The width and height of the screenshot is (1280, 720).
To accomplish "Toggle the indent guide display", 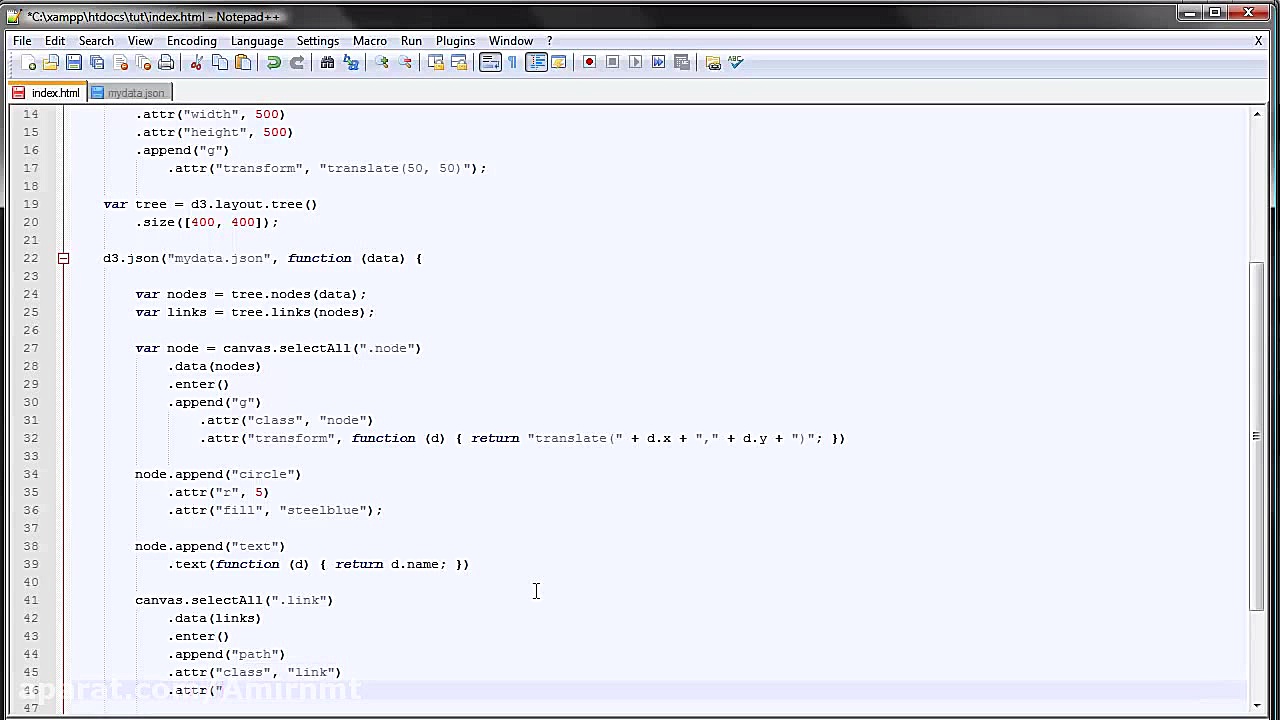I will coord(535,62).
